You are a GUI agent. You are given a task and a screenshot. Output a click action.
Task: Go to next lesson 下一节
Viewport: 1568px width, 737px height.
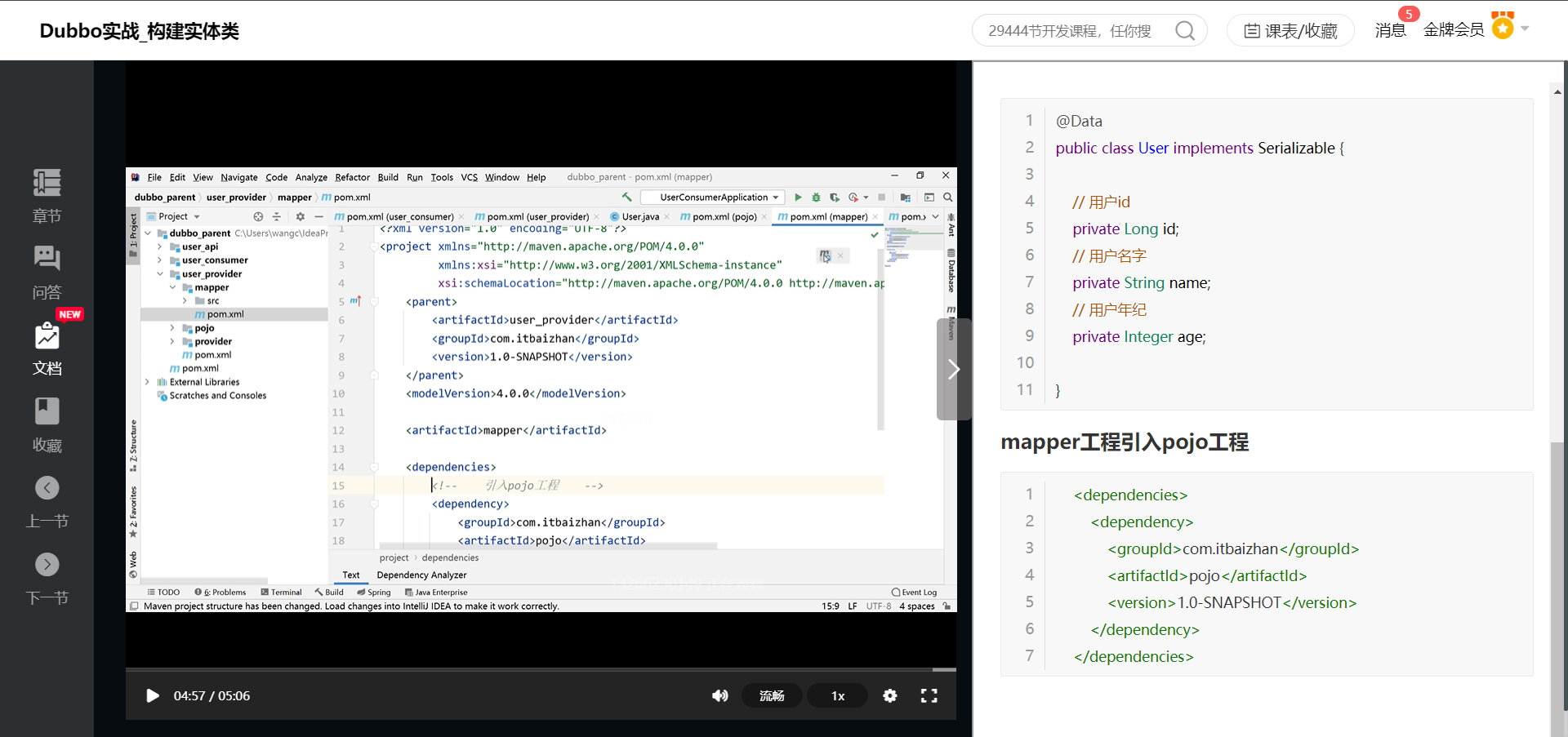pyautogui.click(x=47, y=579)
